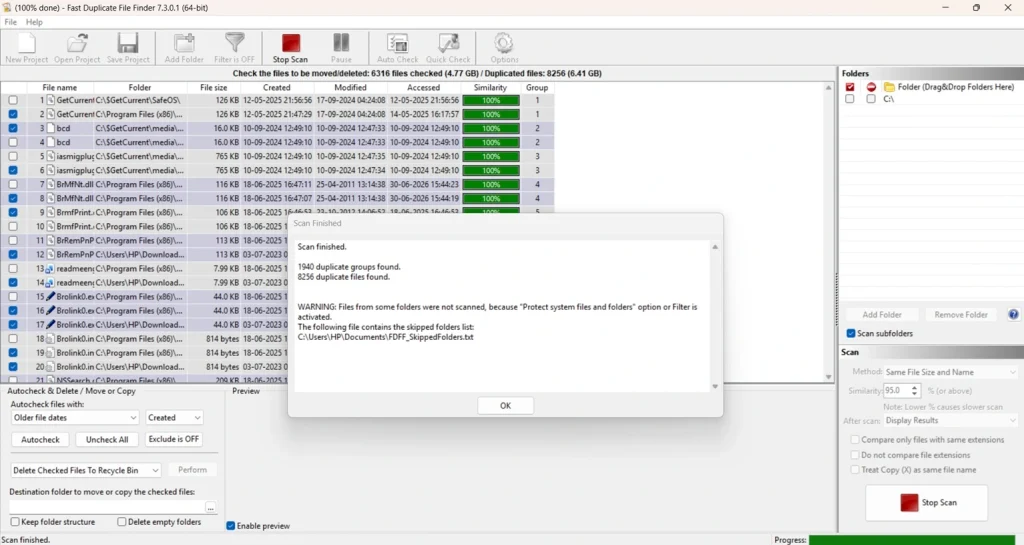Click the pen icon of row 15 Brolink0
This screenshot has height=545, width=1024.
pyautogui.click(x=50, y=296)
